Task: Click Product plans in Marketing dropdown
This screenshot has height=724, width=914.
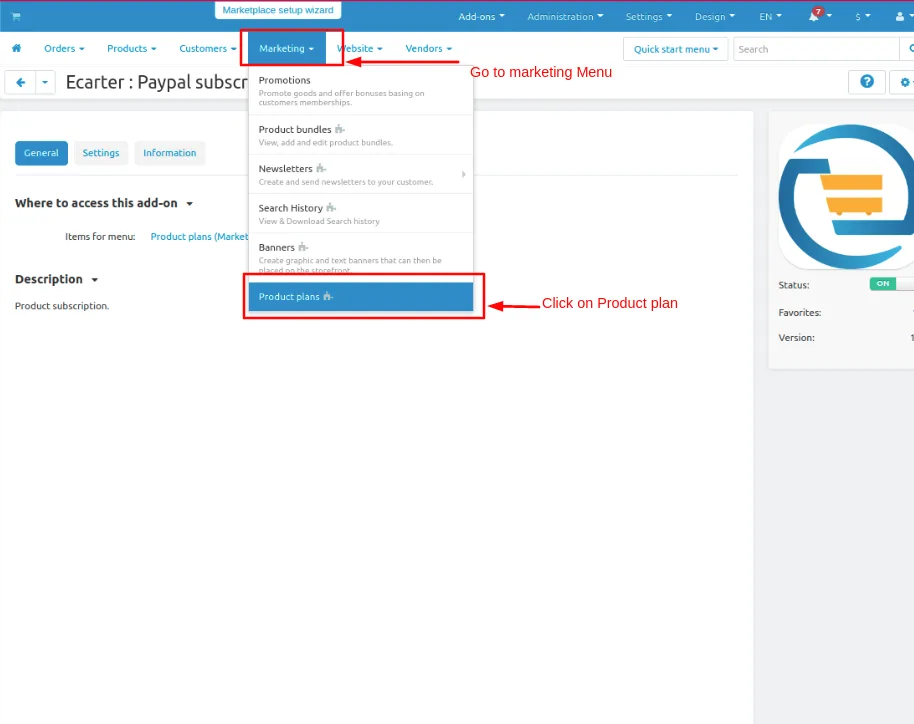Action: pyautogui.click(x=361, y=297)
